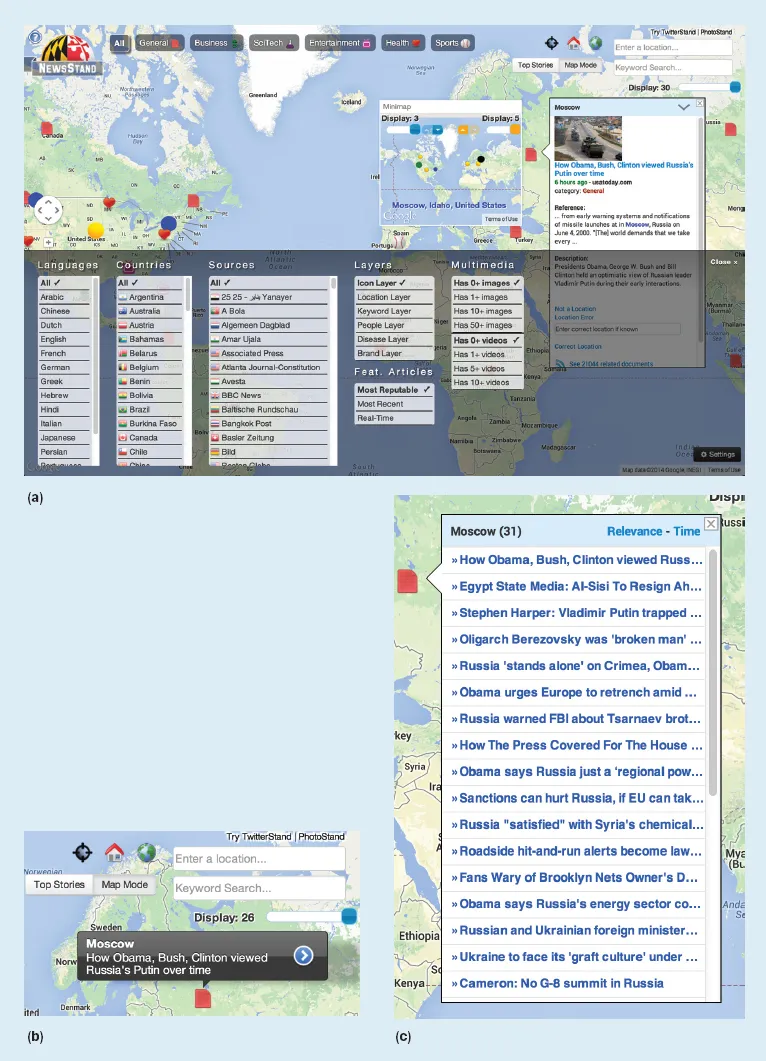Choose Most Reputable under Feat. Articles
The height and width of the screenshot is (1061, 766).
pyautogui.click(x=394, y=390)
